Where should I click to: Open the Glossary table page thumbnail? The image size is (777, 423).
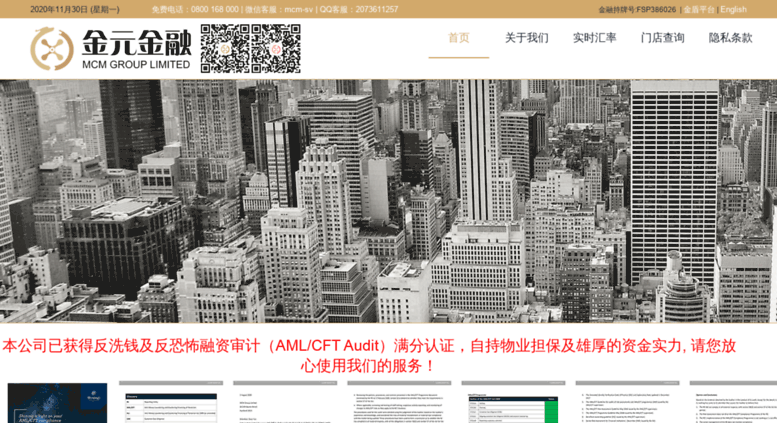click(171, 402)
